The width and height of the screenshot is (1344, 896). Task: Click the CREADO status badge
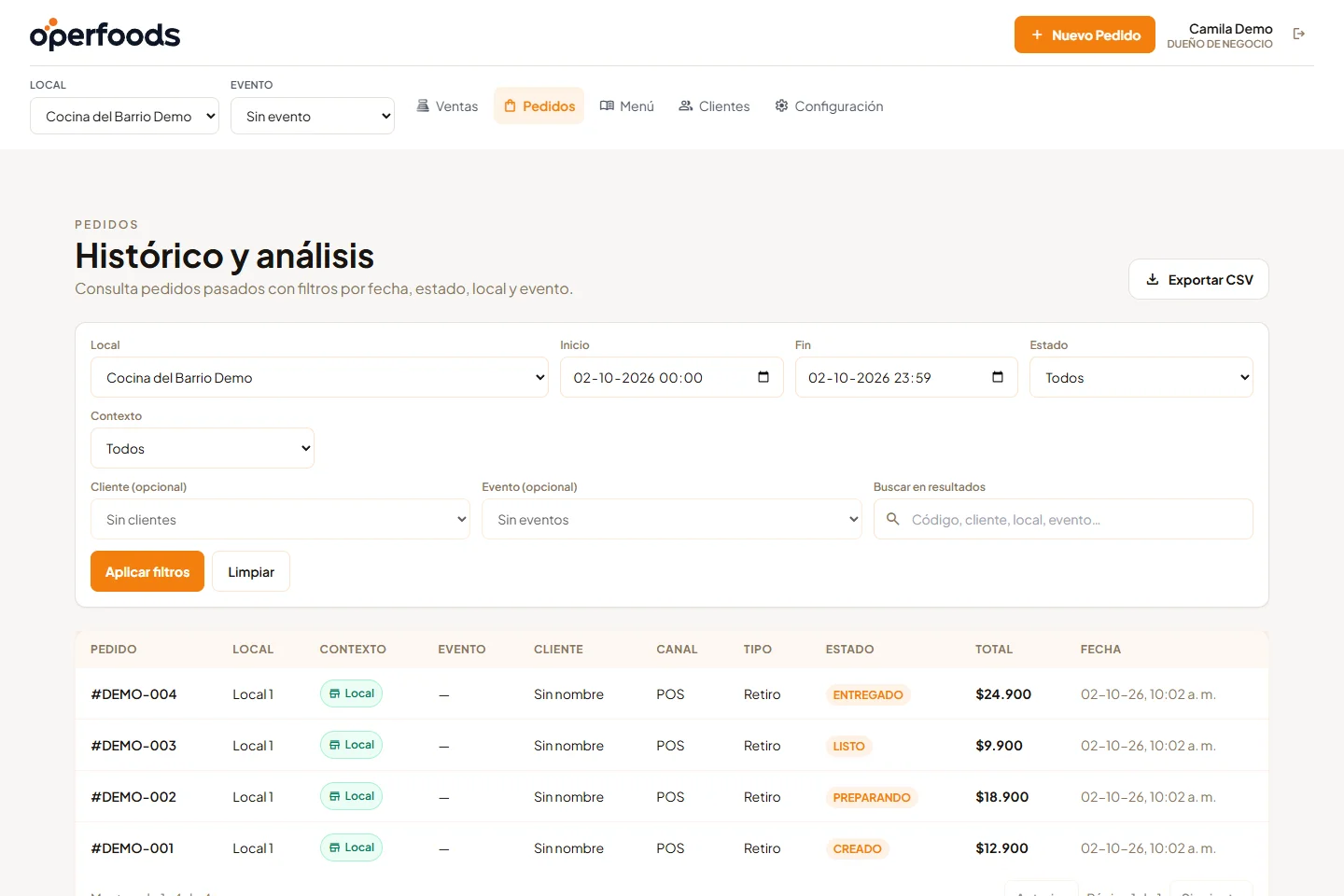click(x=857, y=848)
